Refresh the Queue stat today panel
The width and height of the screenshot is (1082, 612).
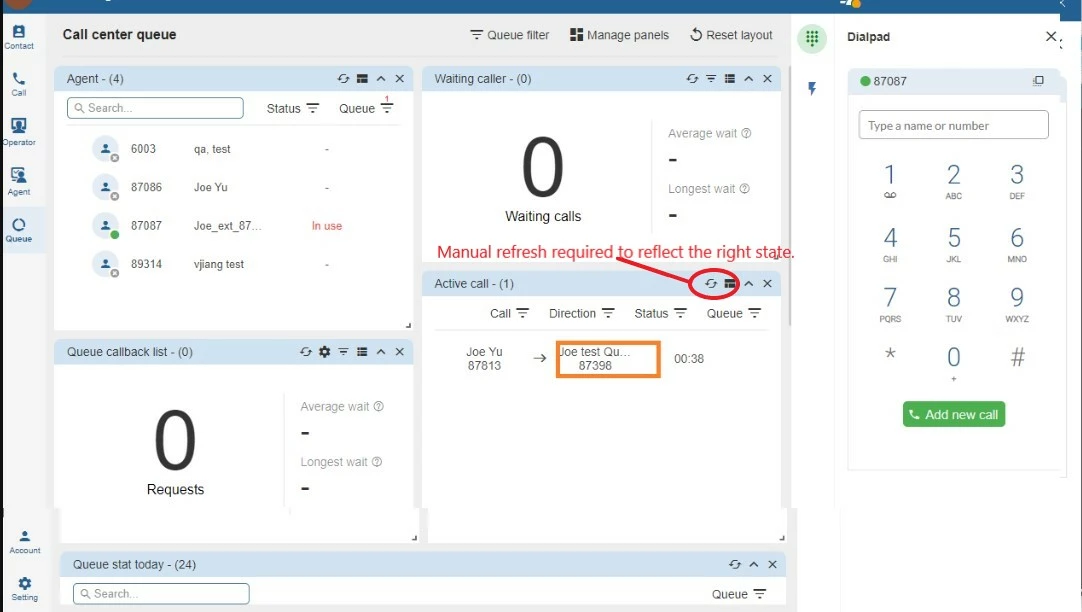tap(735, 564)
